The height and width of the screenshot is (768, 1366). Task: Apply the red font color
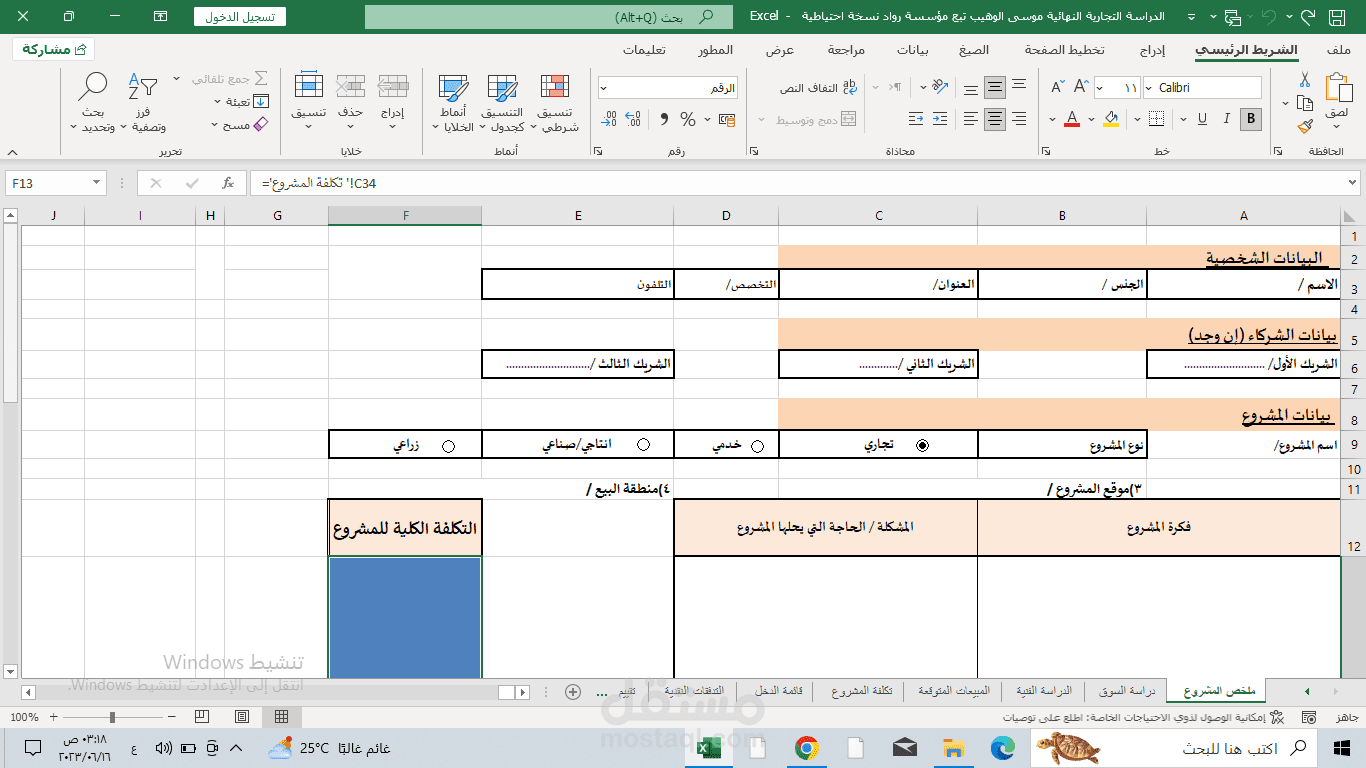tap(1072, 119)
